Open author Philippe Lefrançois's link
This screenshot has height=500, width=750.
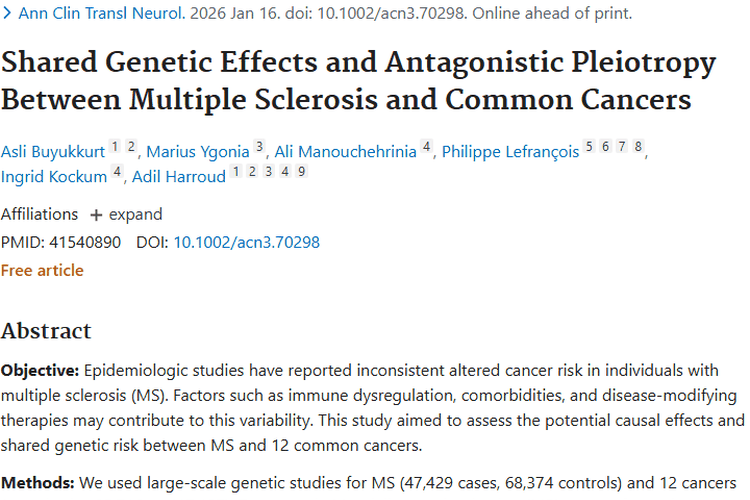click(510, 152)
